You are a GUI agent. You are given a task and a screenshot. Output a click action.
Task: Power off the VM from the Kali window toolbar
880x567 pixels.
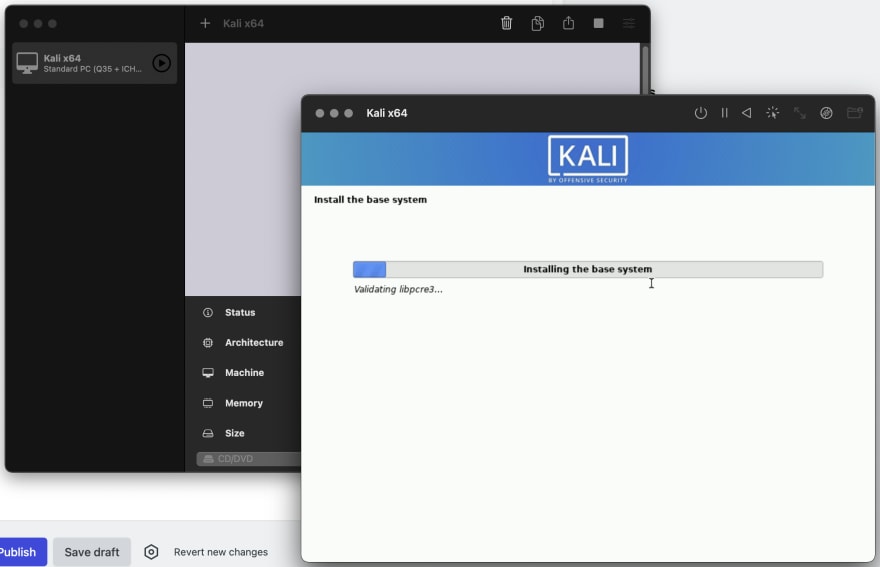coord(700,113)
